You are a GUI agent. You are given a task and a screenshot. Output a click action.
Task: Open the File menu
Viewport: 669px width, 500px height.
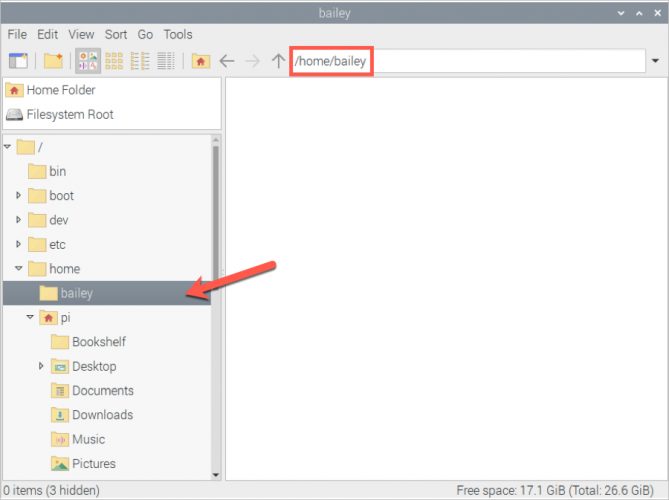pyautogui.click(x=17, y=35)
